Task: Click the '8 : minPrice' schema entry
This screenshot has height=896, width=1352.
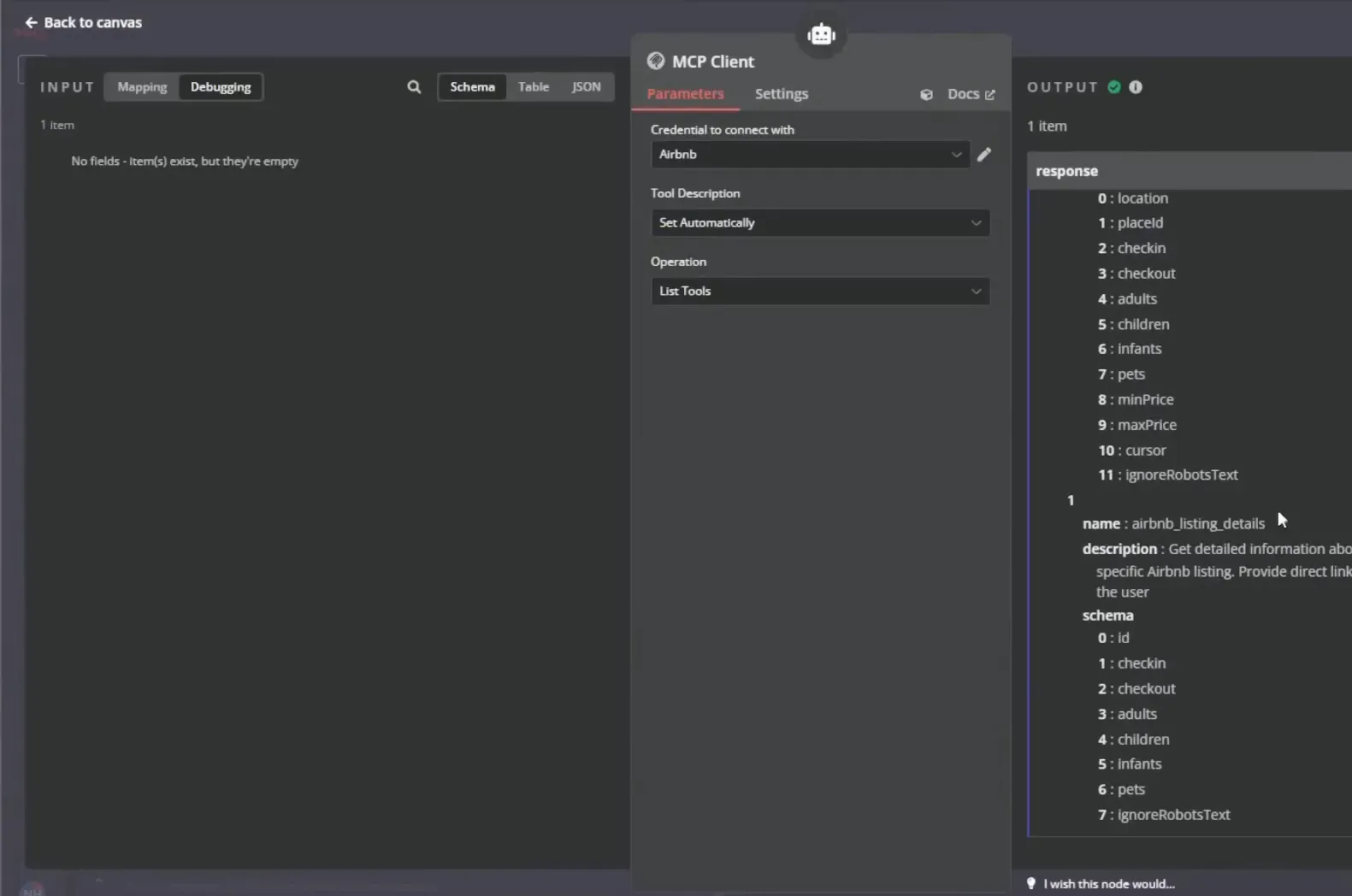Action: 1136,400
